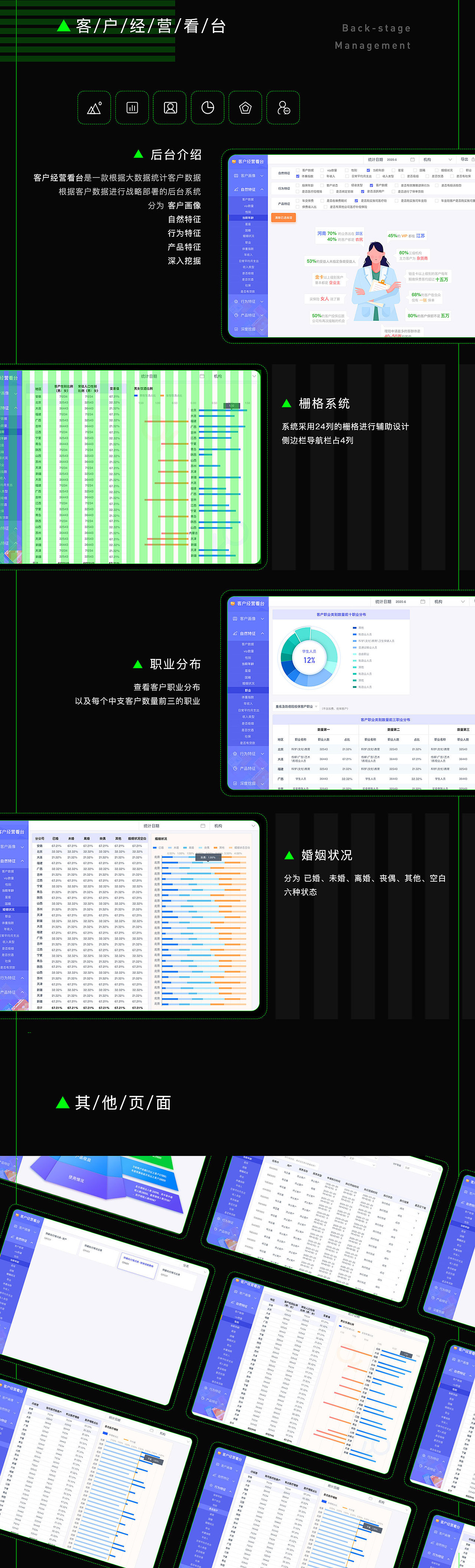475x1568 pixels.
Task: Click the 统计日期 field in the occupation dashboard
Action: click(400, 601)
